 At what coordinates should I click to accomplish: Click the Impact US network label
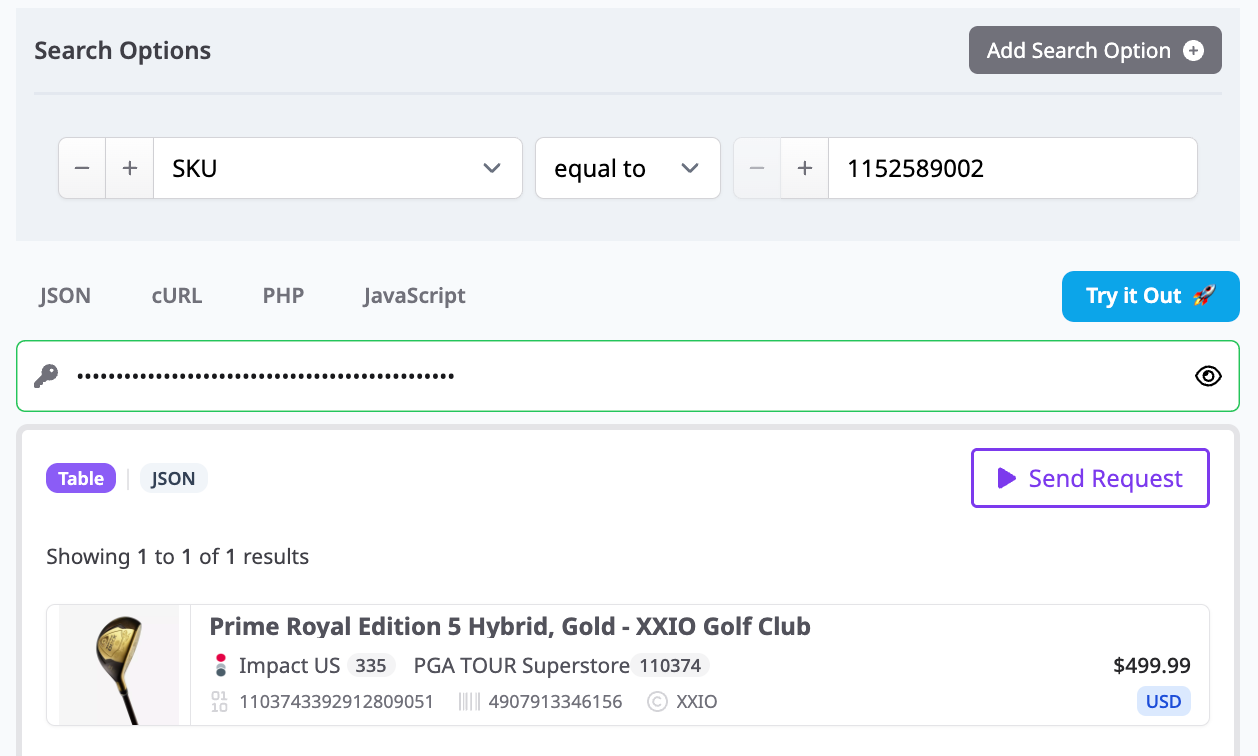(289, 666)
